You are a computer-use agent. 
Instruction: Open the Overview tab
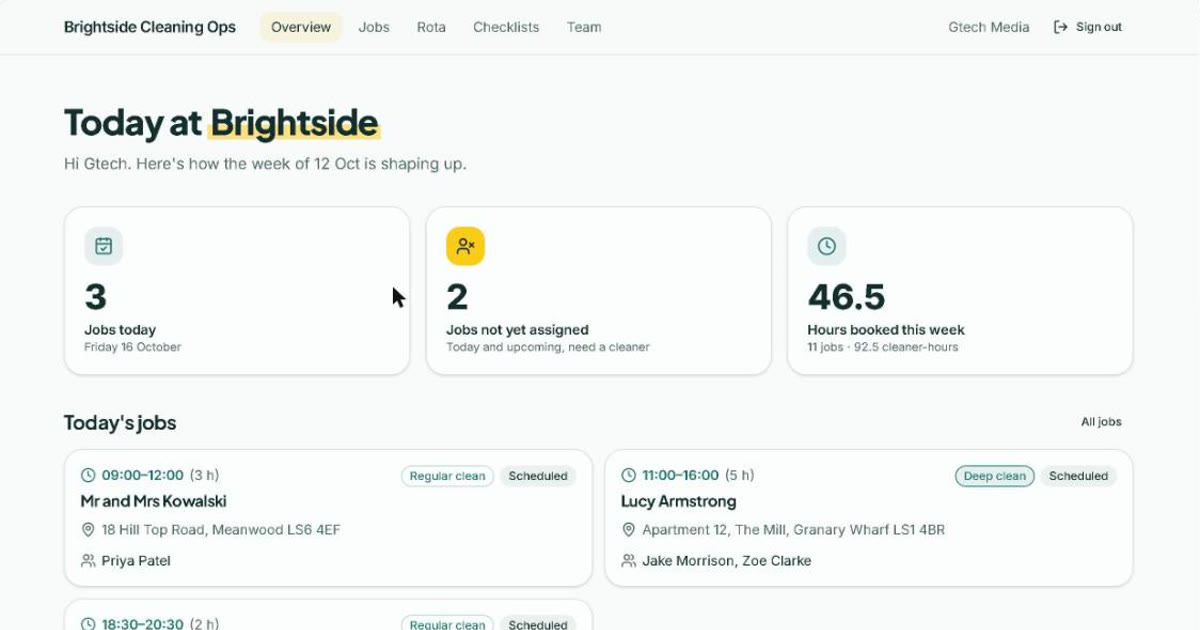pyautogui.click(x=301, y=27)
